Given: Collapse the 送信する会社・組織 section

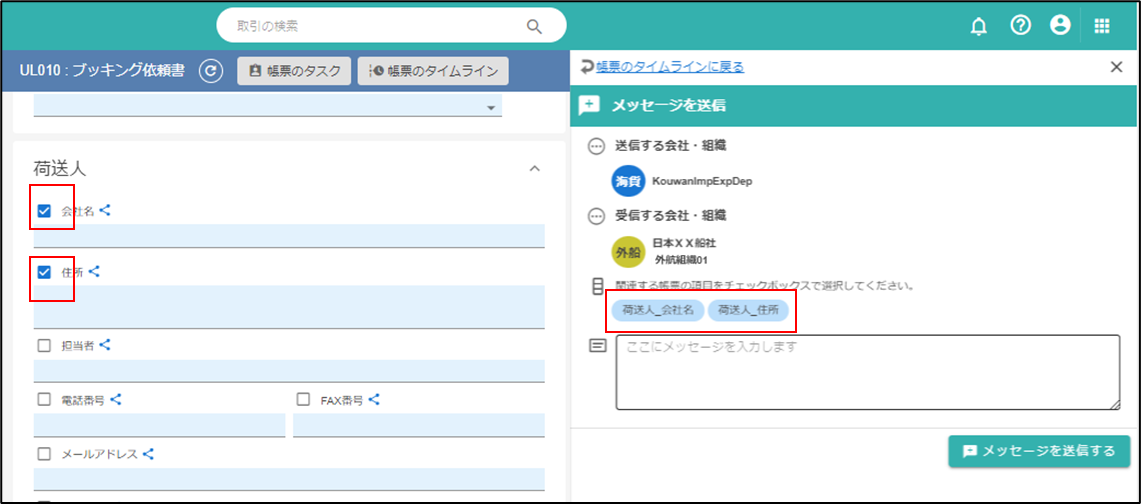Looking at the screenshot, I should 596,146.
